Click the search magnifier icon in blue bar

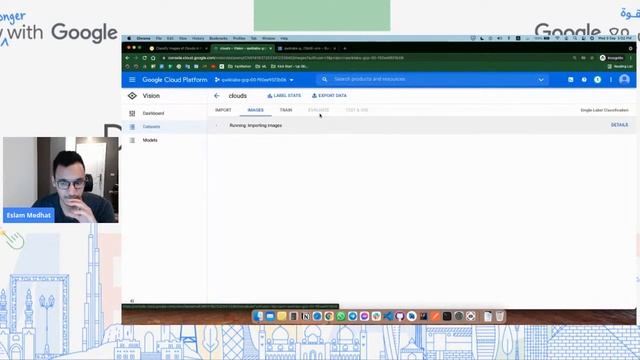(x=324, y=80)
